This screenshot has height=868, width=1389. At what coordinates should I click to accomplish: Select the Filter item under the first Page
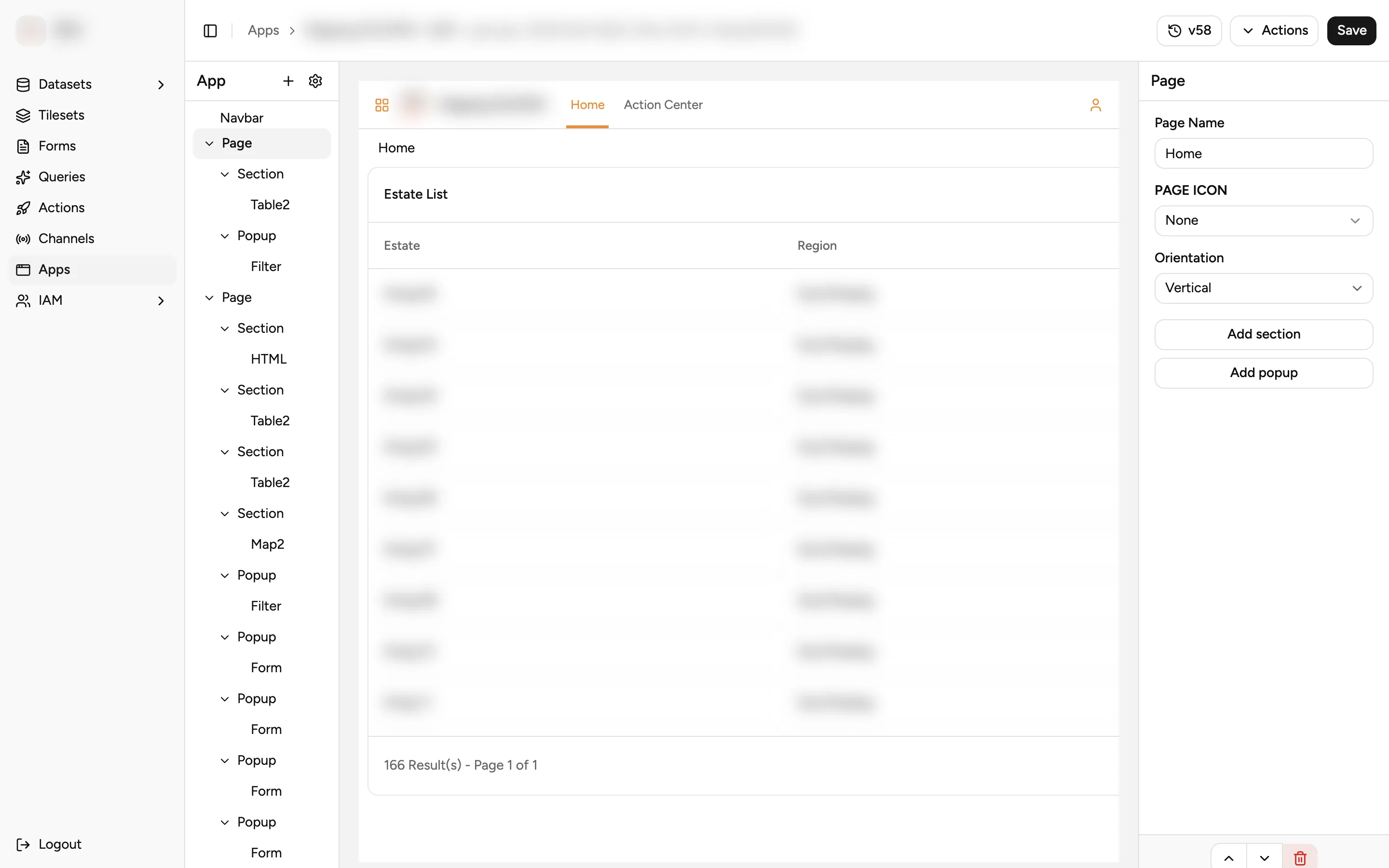(x=266, y=267)
